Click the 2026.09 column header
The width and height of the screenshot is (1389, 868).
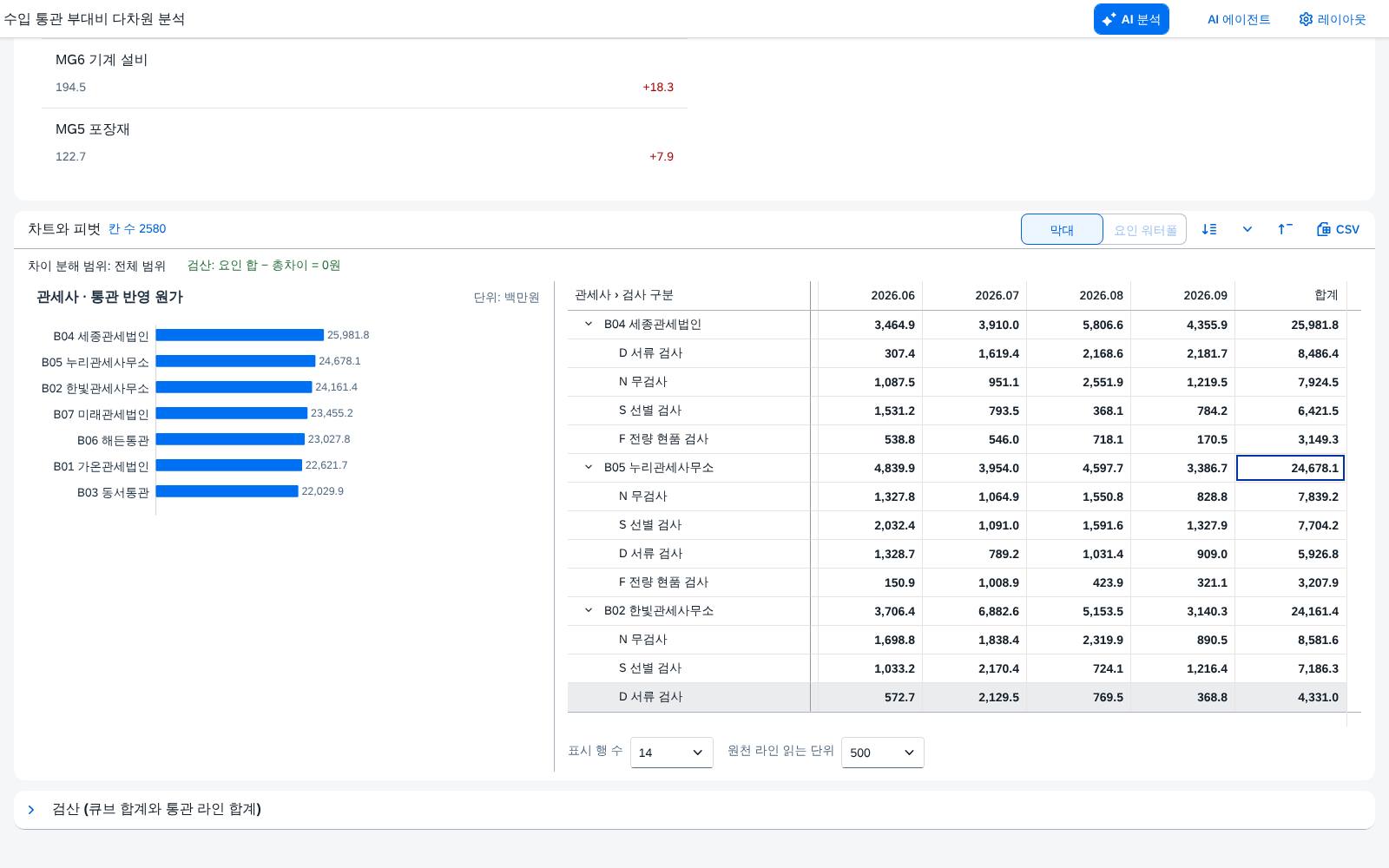pos(1182,295)
